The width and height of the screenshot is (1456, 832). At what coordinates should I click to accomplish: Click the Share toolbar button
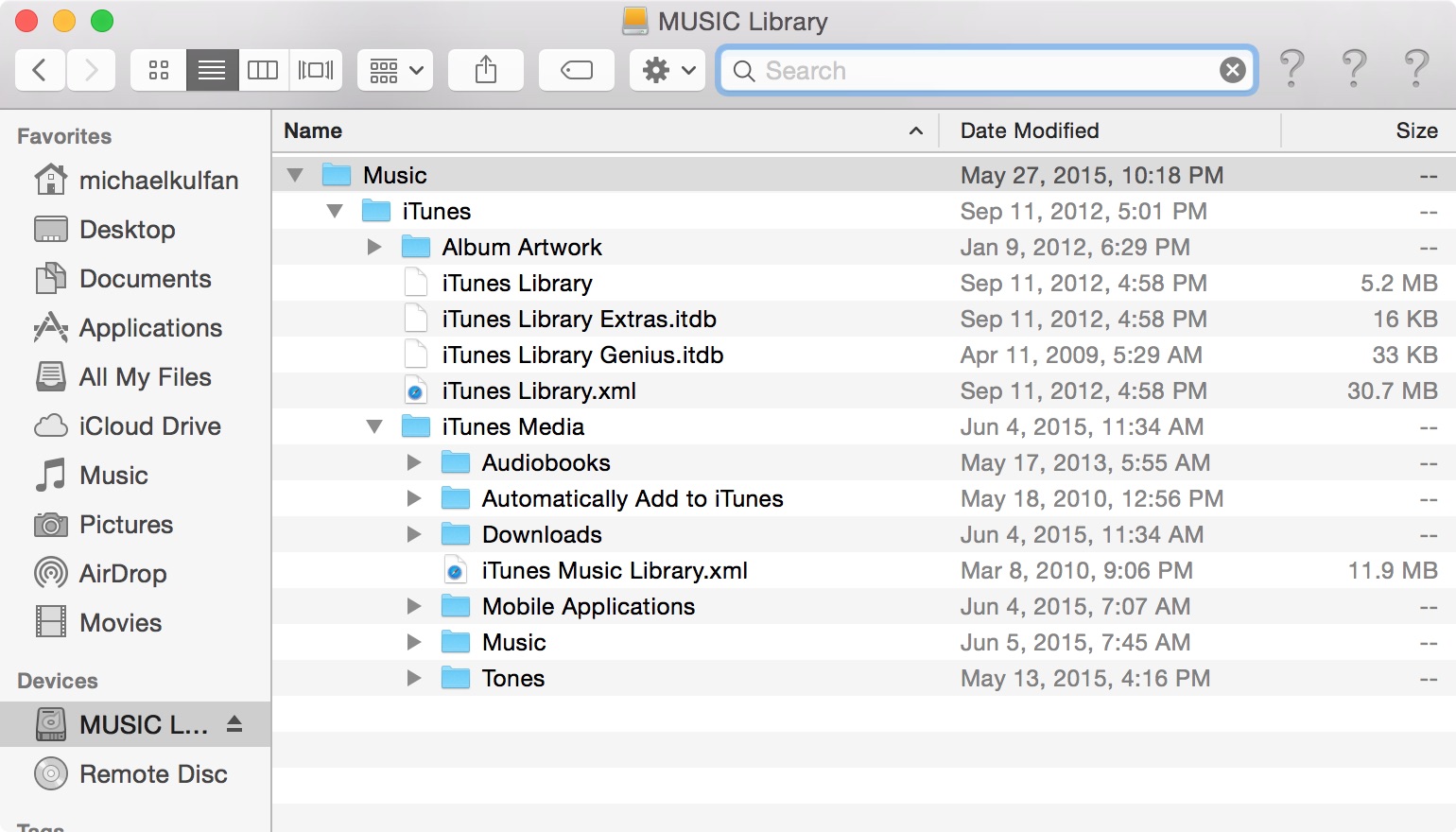coord(486,70)
